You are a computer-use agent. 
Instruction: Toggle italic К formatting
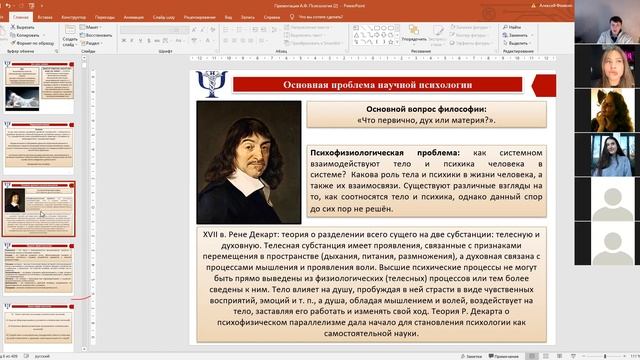coord(132,41)
